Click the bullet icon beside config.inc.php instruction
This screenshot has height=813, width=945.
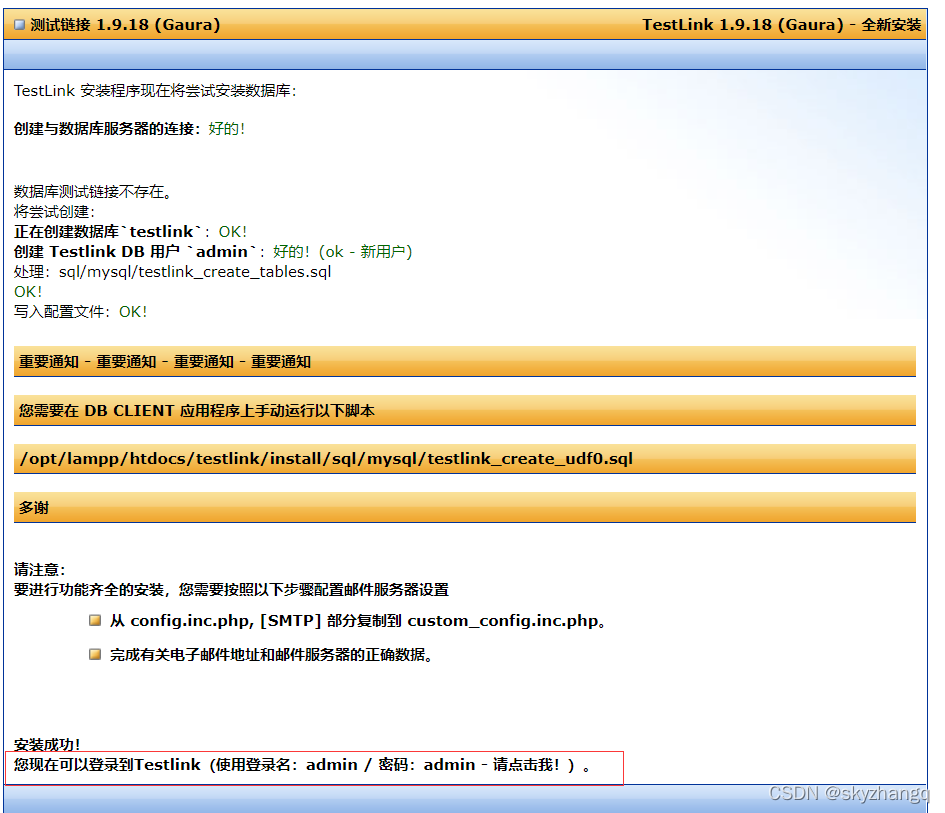(x=95, y=620)
